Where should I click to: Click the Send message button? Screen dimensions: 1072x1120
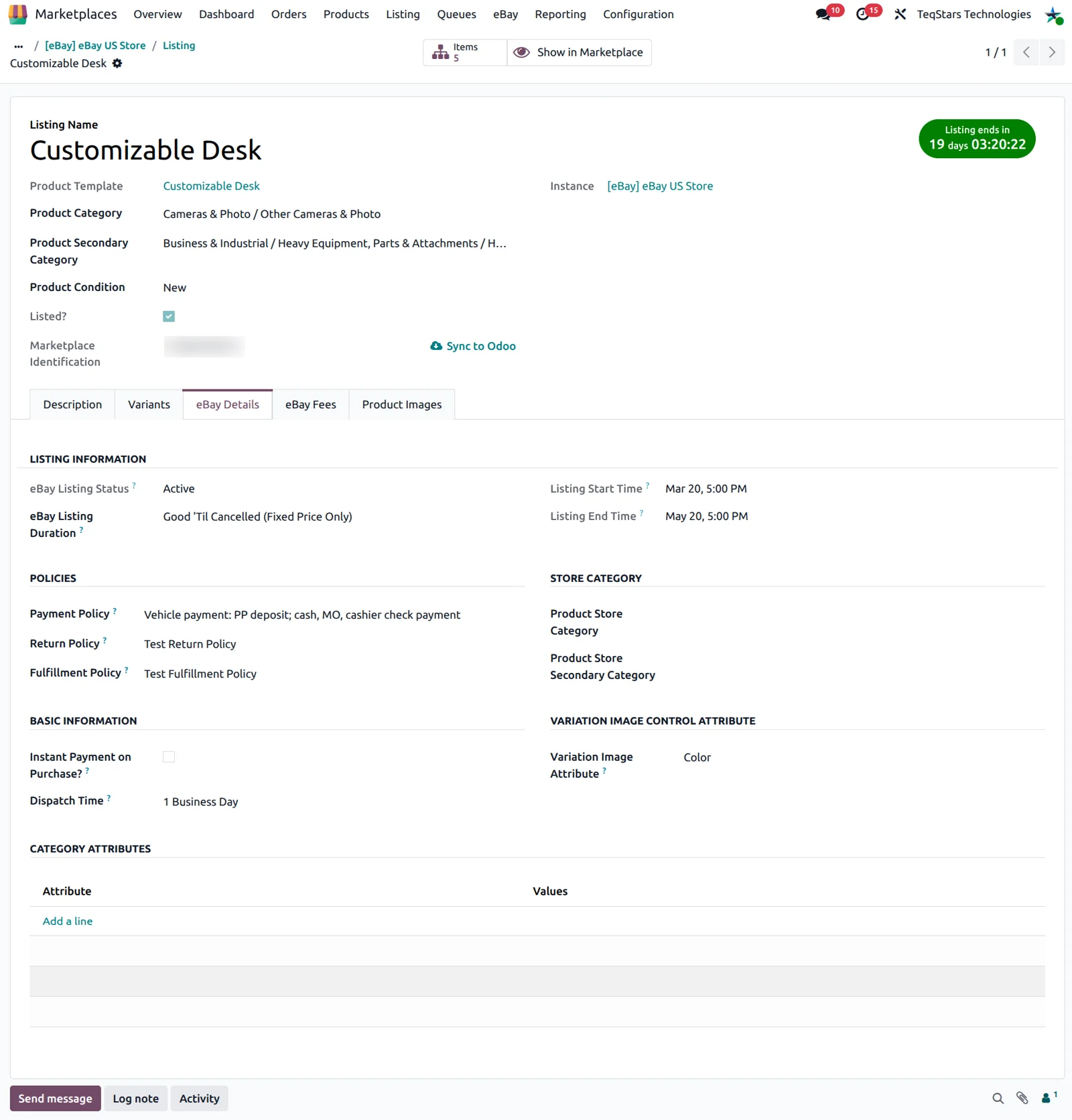(56, 1098)
